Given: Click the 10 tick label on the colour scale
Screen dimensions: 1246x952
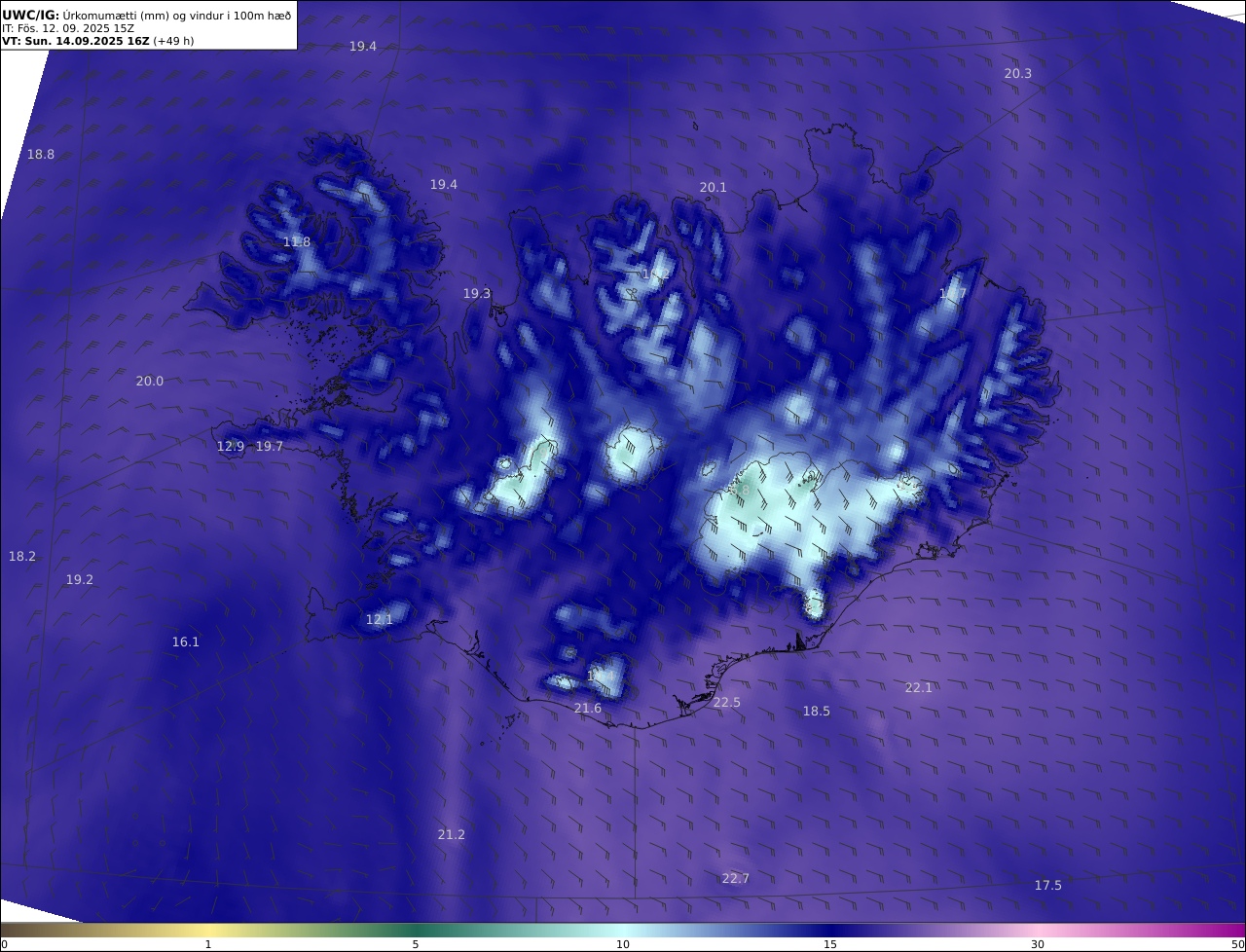Looking at the screenshot, I should [623, 944].
